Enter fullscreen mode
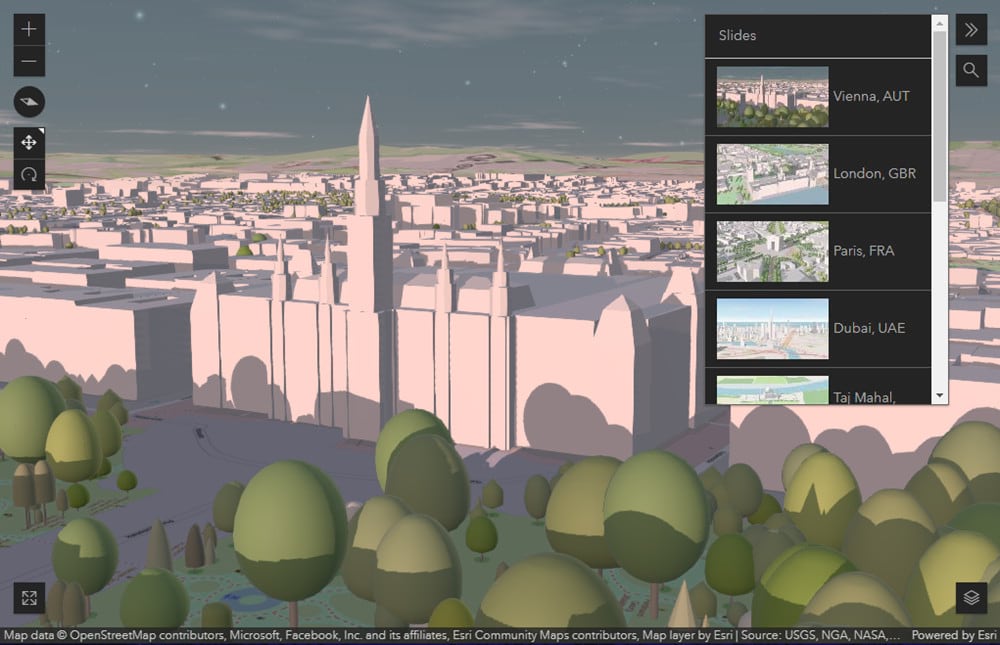The image size is (1000, 645). [x=29, y=598]
